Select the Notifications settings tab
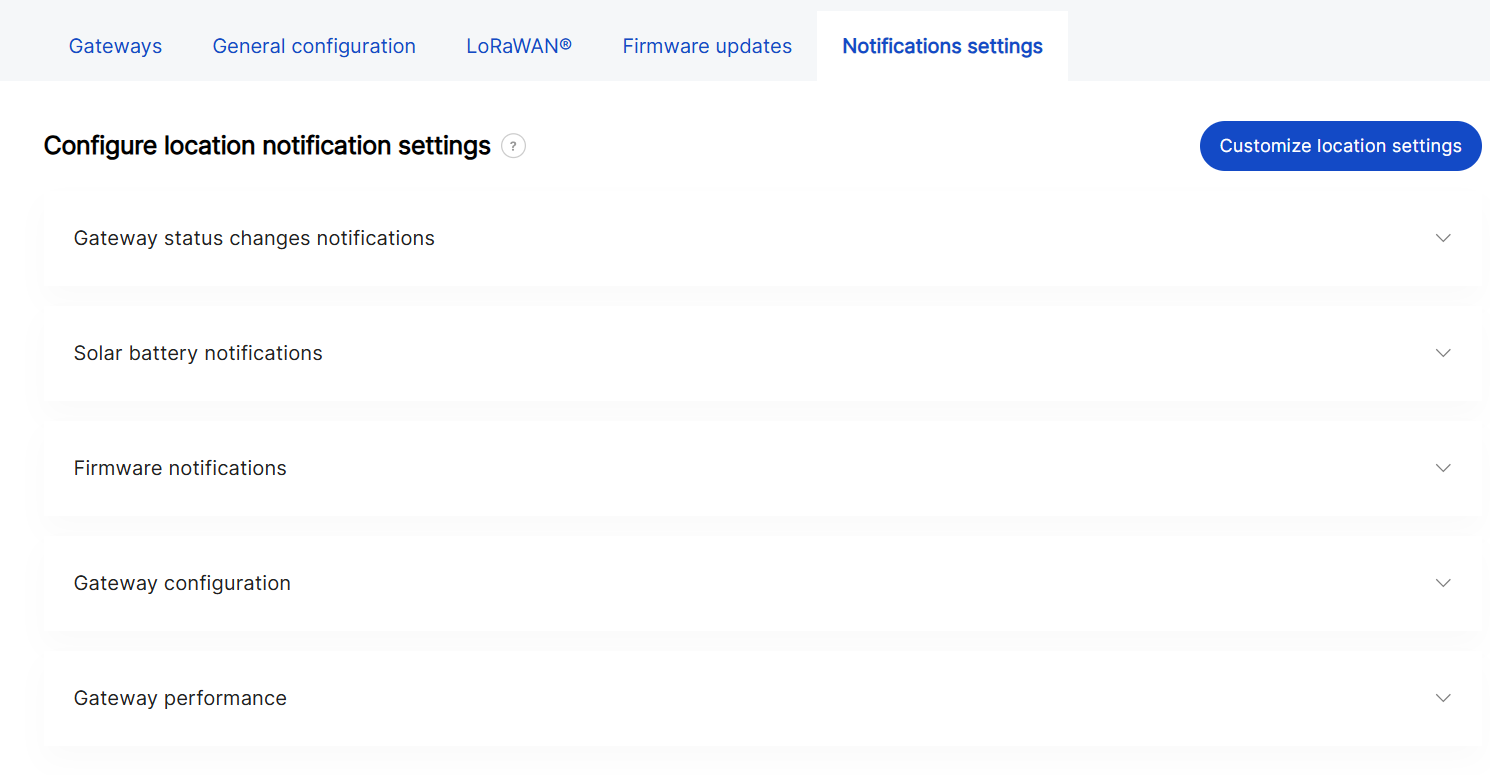The image size is (1490, 775). (x=942, y=46)
